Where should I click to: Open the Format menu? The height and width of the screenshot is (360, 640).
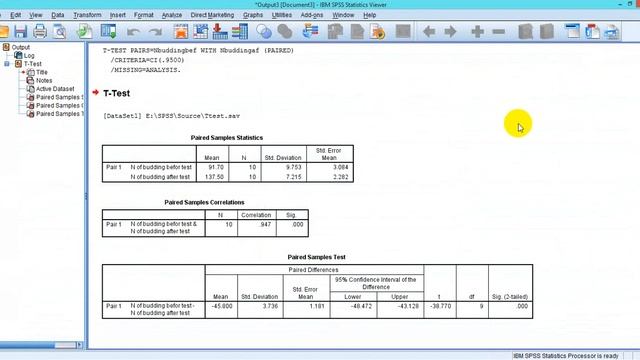(x=144, y=15)
